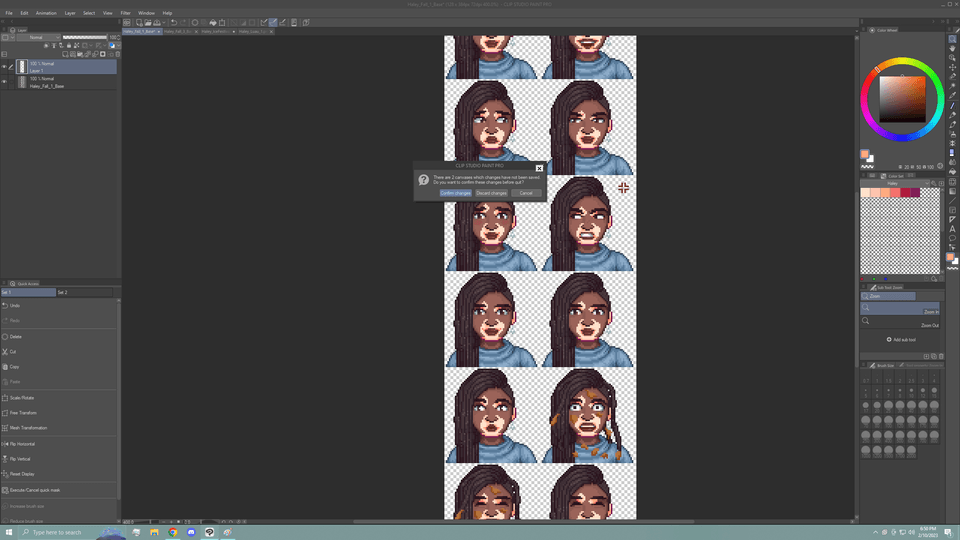
Task: Click the Delete layer trash icon
Action: (118, 54)
